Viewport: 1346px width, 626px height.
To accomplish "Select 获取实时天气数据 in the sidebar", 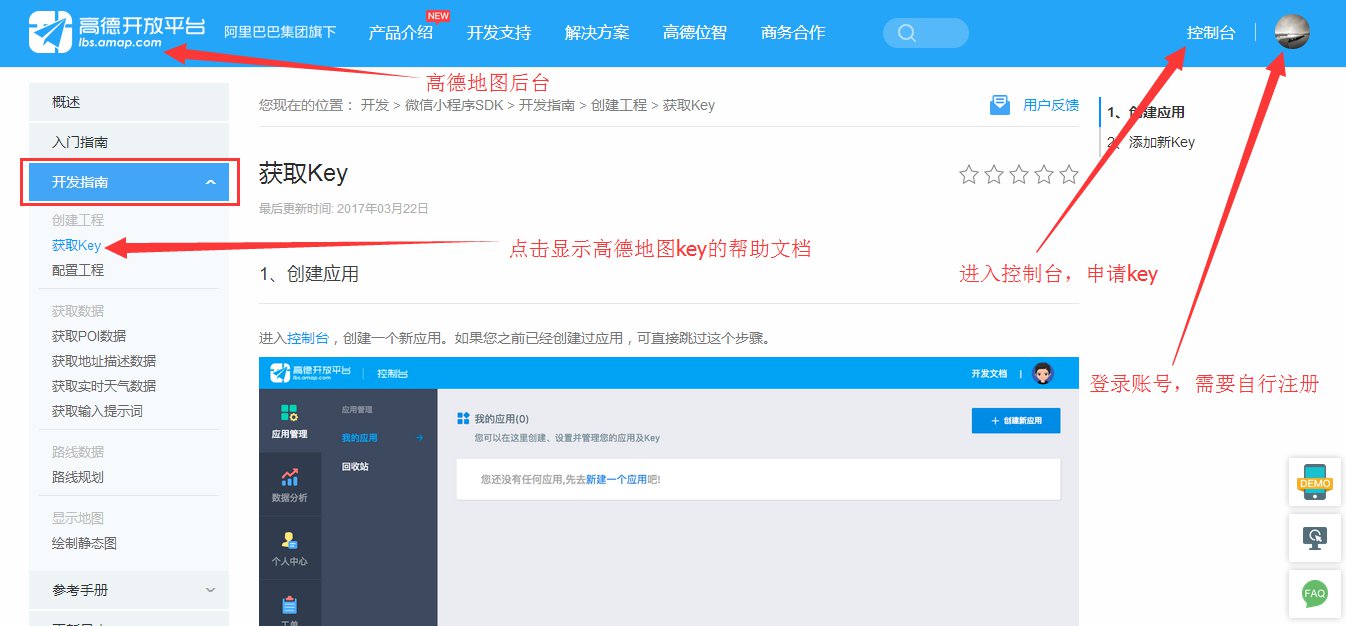I will point(104,386).
